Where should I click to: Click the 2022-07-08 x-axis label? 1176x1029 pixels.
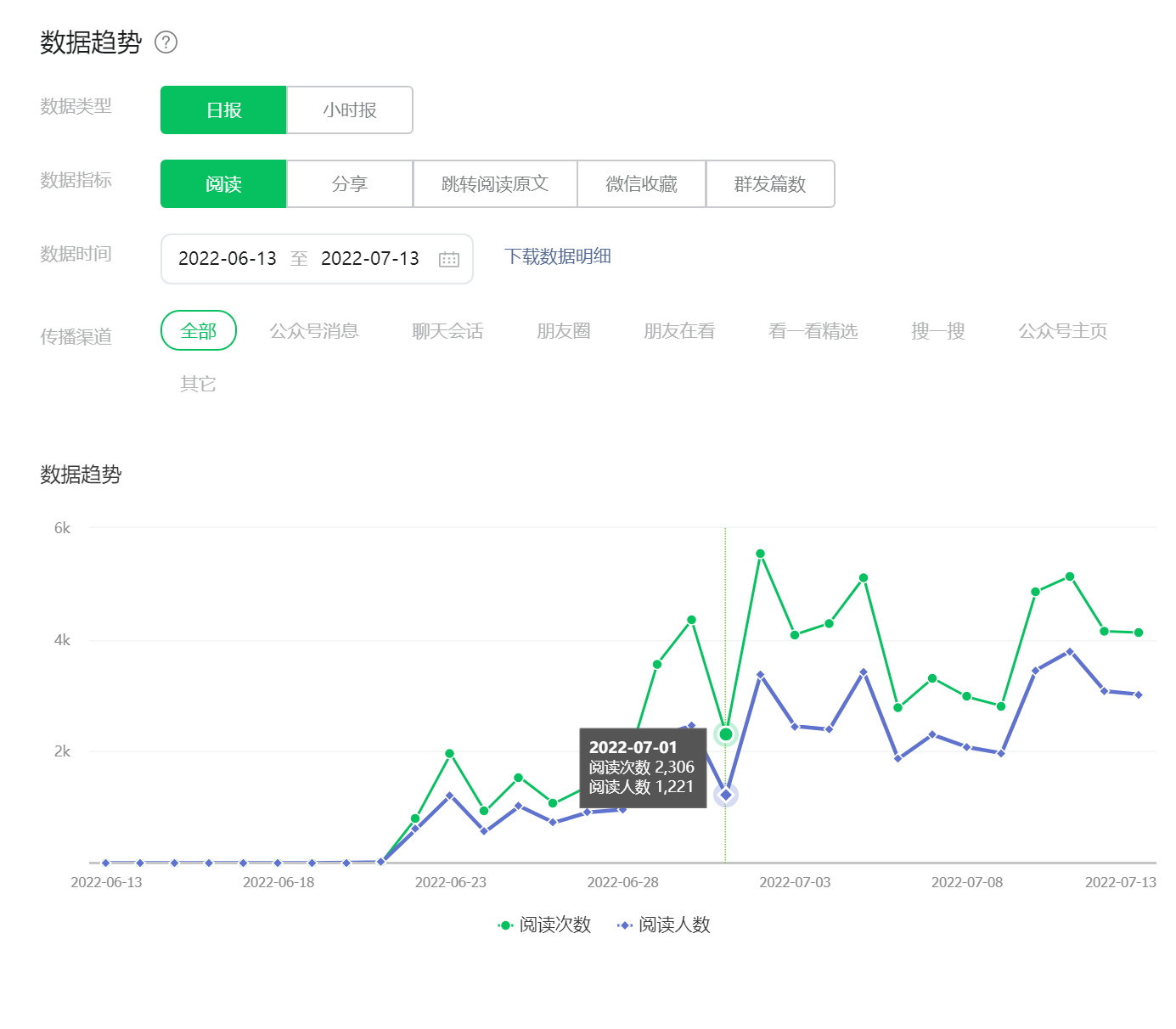[967, 882]
